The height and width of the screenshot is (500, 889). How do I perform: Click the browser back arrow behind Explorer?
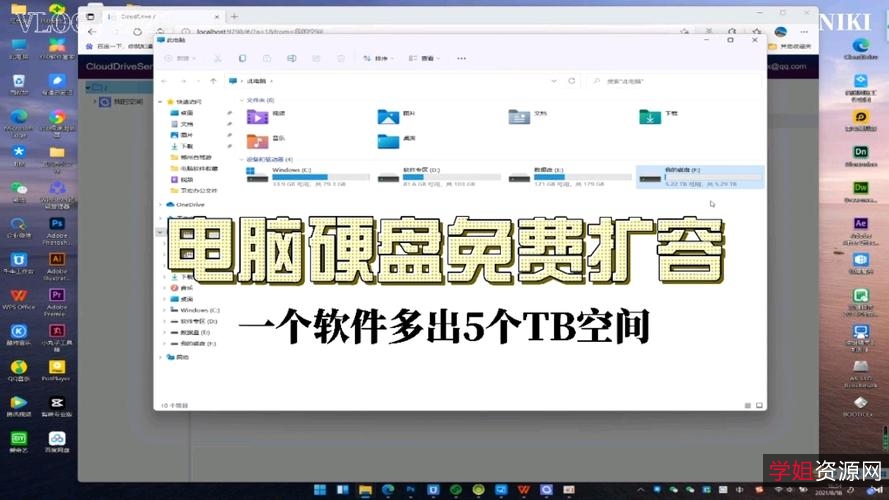pos(92,32)
